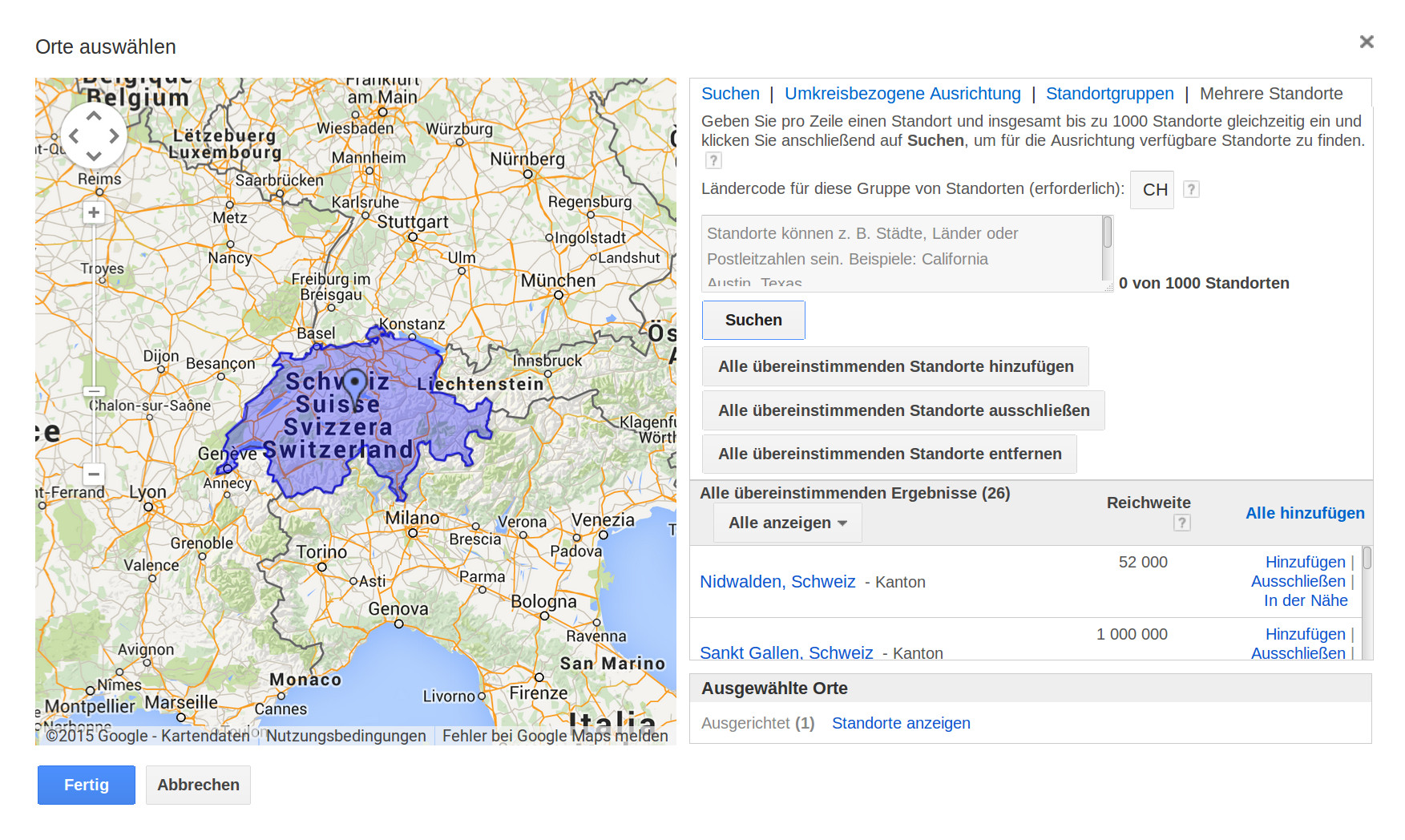1405x840 pixels.
Task: Open help icon below the instructions text
Action: pyautogui.click(x=713, y=160)
